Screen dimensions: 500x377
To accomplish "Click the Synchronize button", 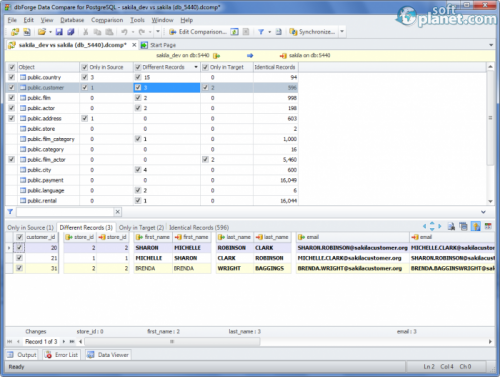I will coord(312,32).
